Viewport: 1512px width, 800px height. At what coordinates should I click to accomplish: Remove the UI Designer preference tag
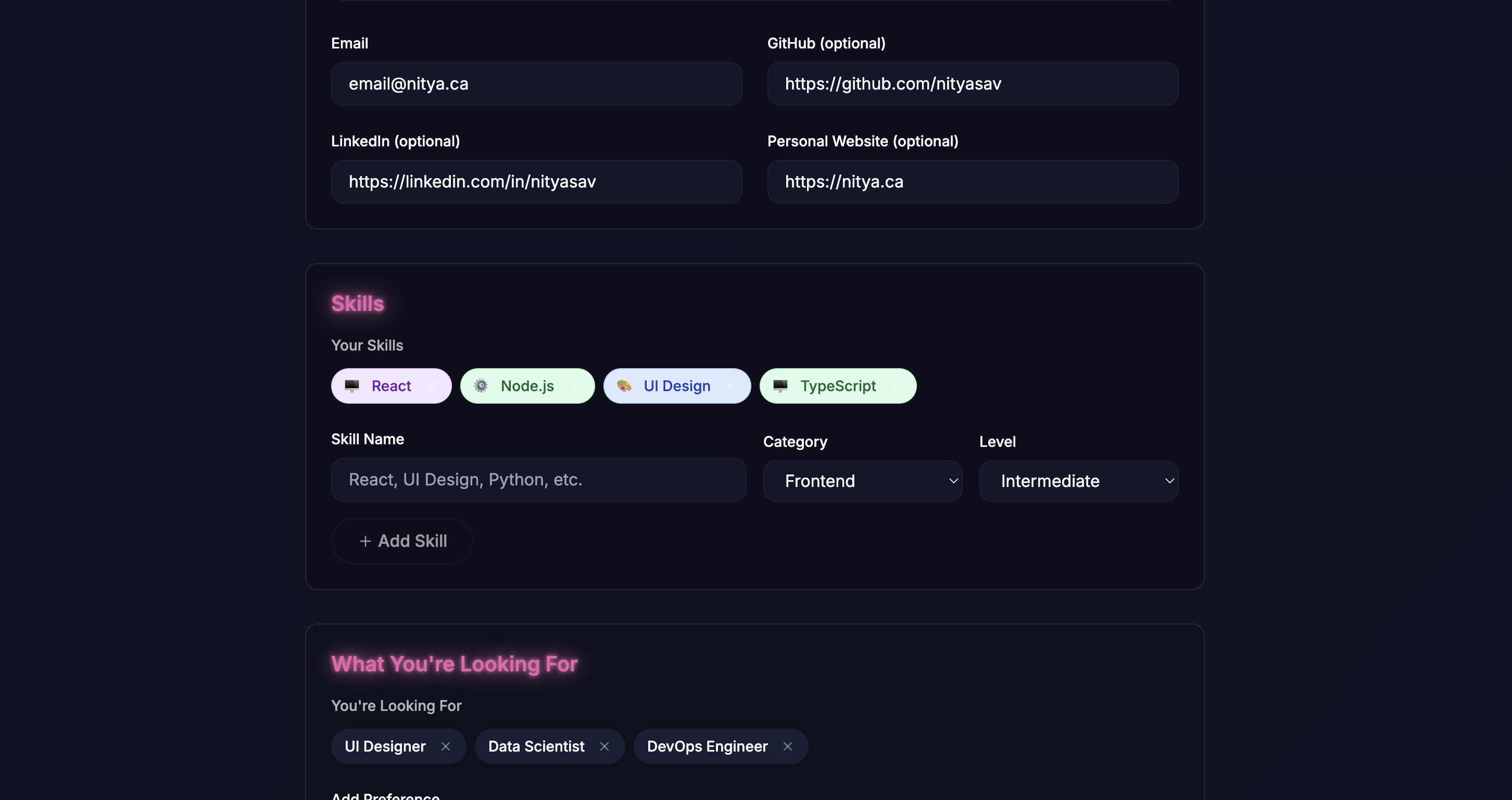[x=446, y=746]
